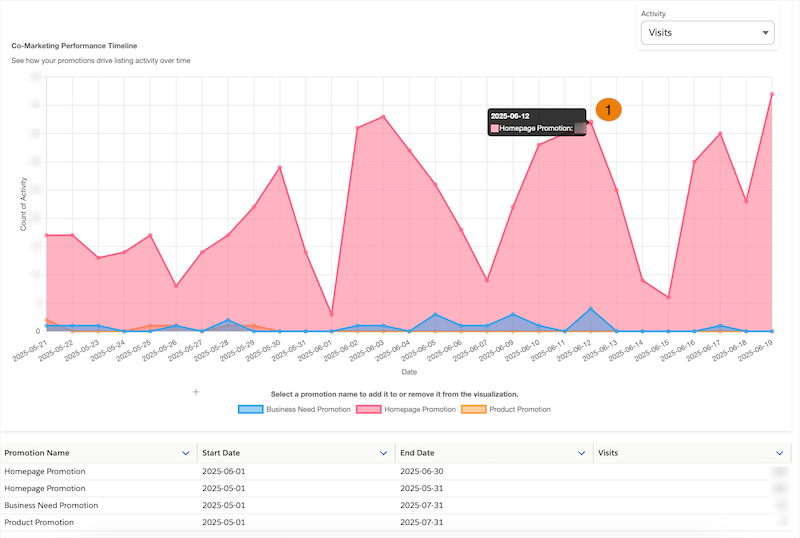The height and width of the screenshot is (538, 800).
Task: Toggle Product Promotion legend swatch
Action: pos(474,409)
